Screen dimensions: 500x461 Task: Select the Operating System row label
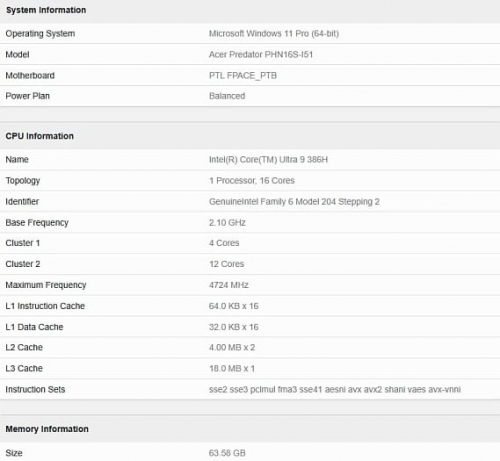coord(40,34)
